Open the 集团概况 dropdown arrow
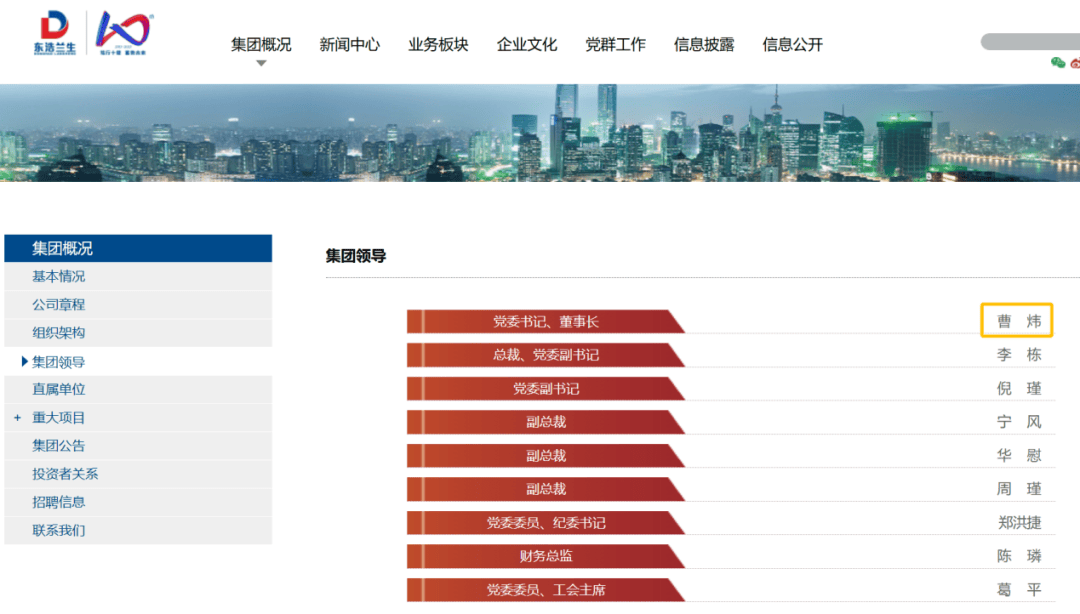Image resolution: width=1080 pixels, height=614 pixels. tap(261, 62)
